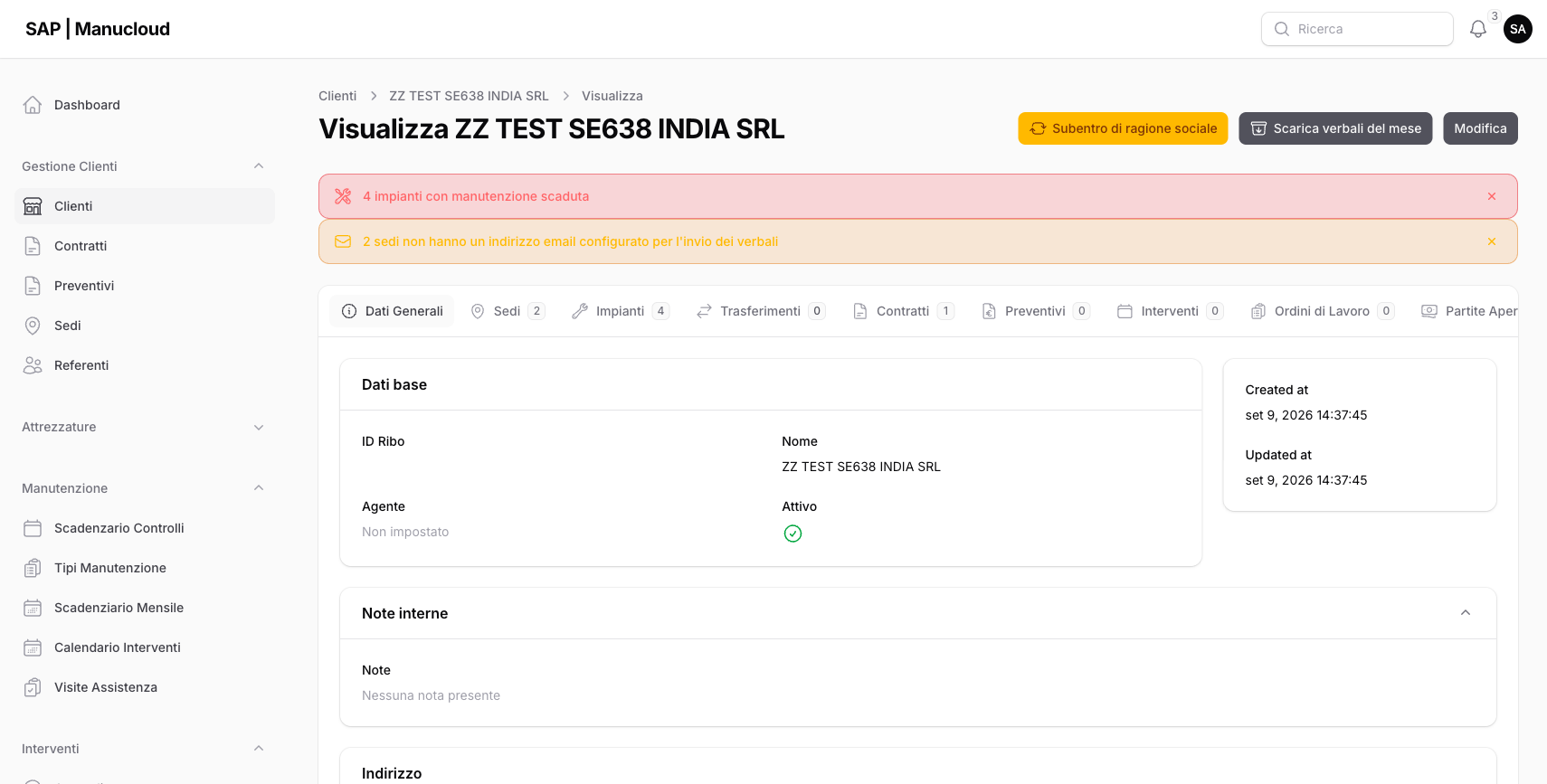Open Referenti in the sidebar
This screenshot has height=784, width=1547.
pyautogui.click(x=145, y=365)
